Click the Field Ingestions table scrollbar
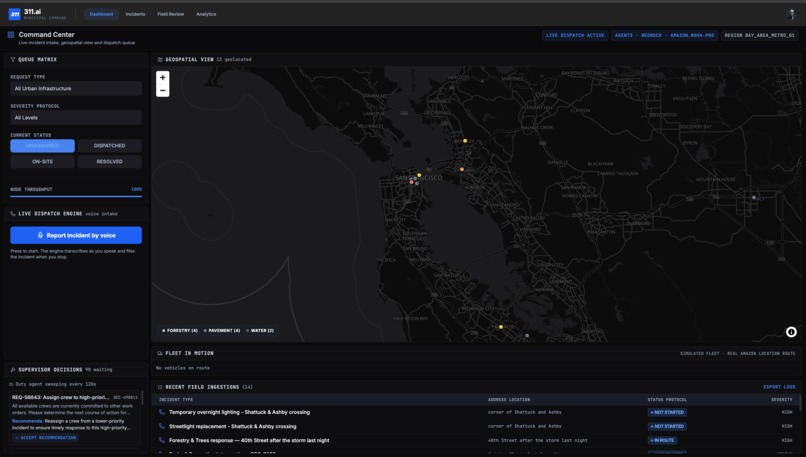This screenshot has width=806, height=457. [799, 402]
